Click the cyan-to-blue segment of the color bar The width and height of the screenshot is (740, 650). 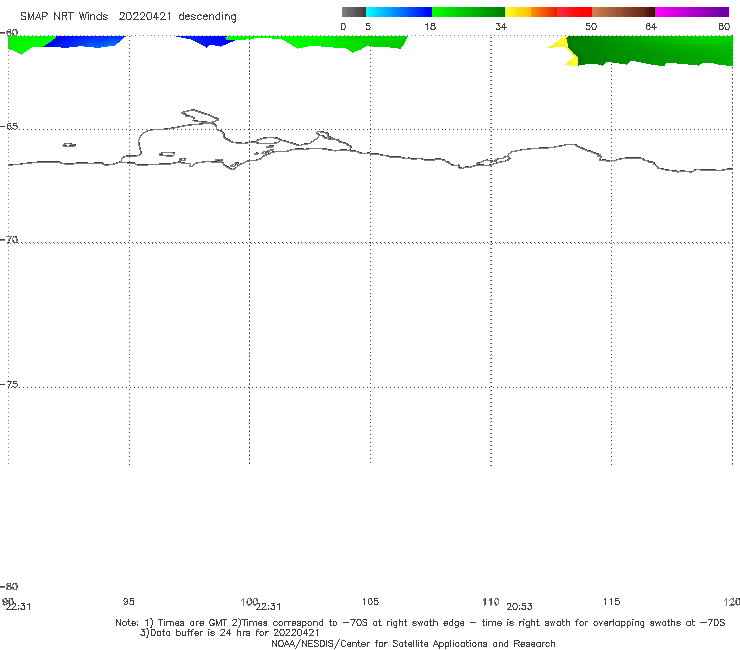(x=398, y=12)
